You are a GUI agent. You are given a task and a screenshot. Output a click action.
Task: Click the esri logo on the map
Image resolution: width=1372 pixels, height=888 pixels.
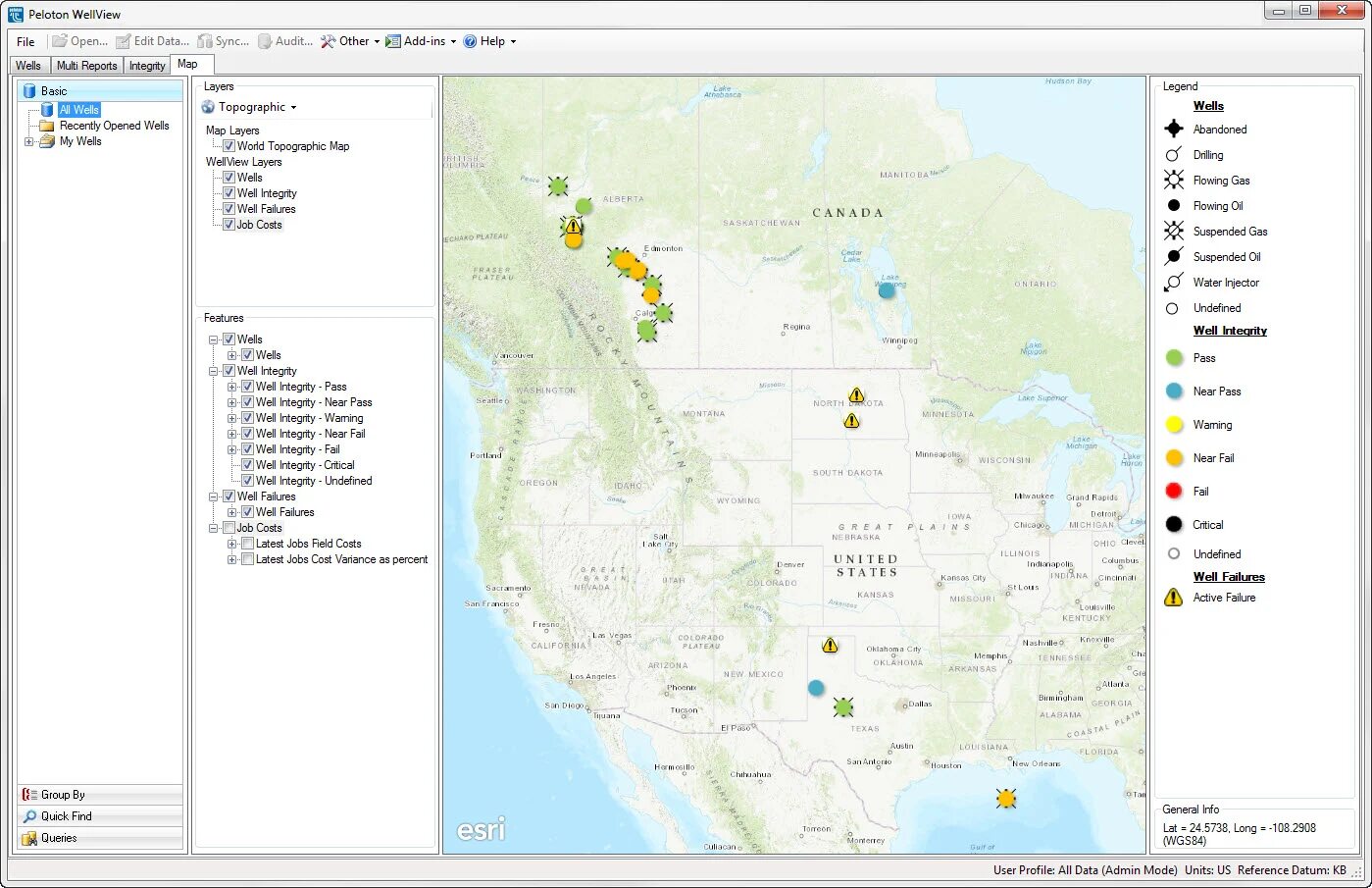coord(481,829)
